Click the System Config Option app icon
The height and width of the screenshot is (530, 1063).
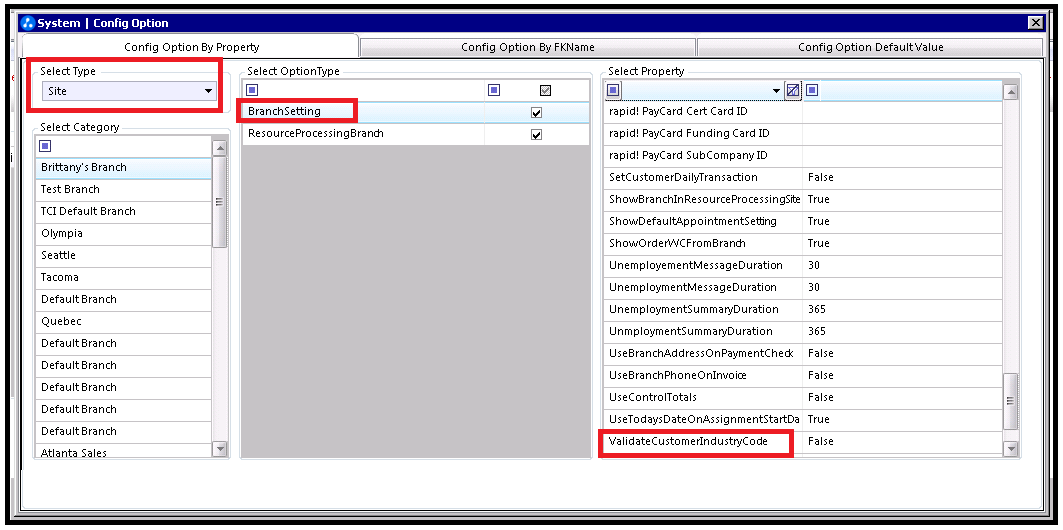(27, 23)
